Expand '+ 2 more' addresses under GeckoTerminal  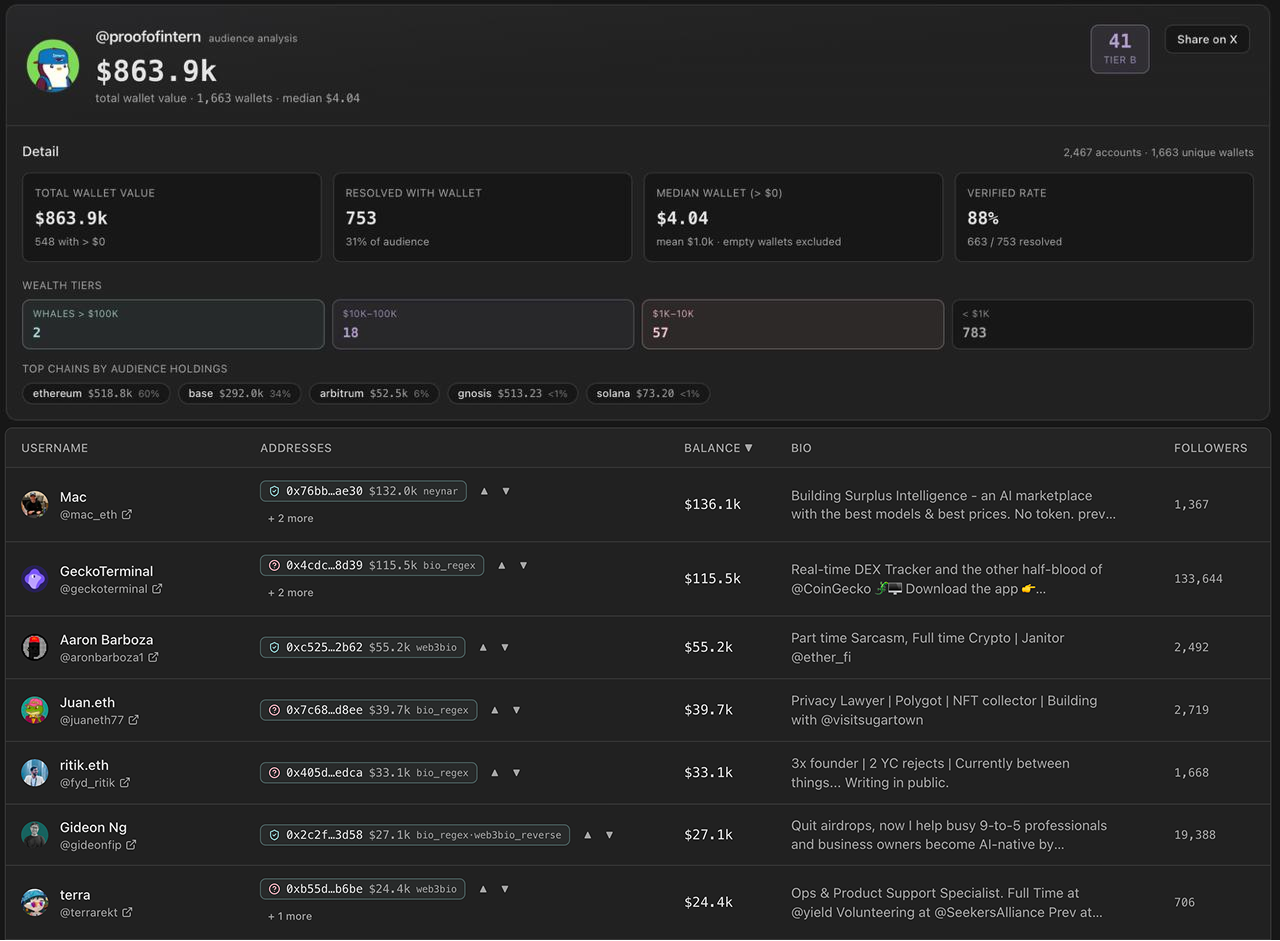[x=290, y=592]
